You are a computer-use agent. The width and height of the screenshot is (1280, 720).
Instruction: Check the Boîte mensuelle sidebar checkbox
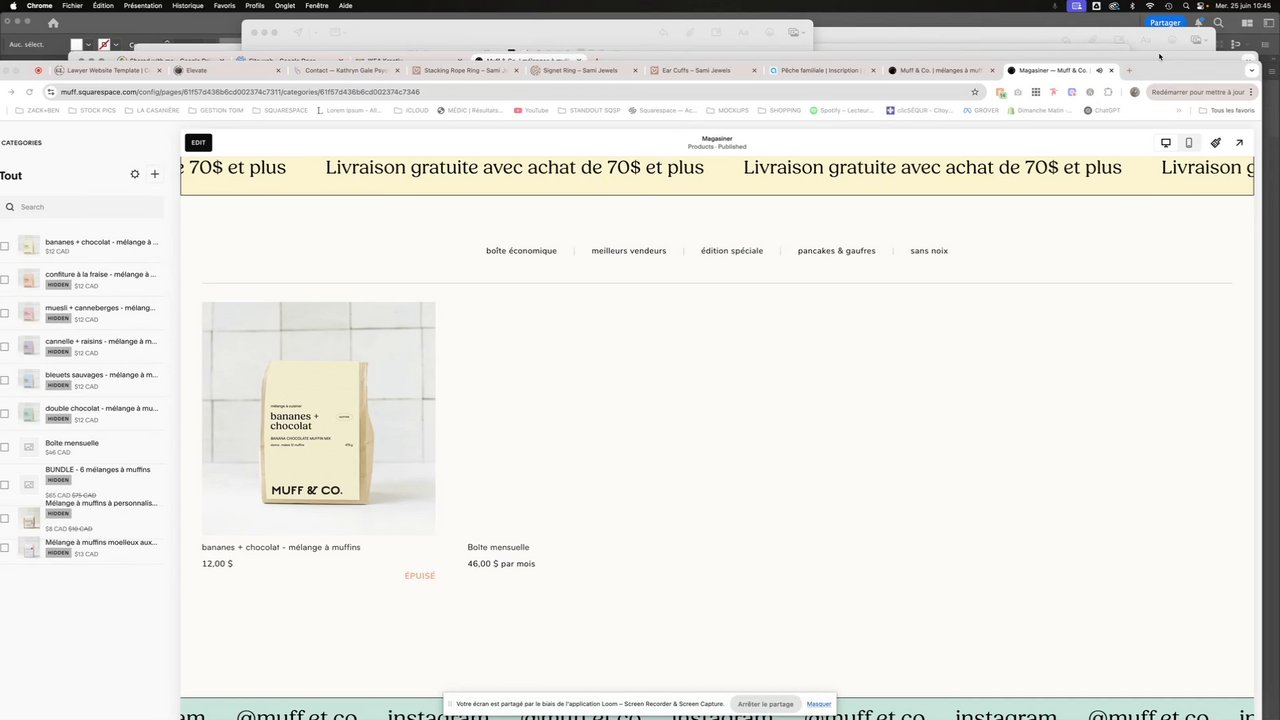(5, 447)
